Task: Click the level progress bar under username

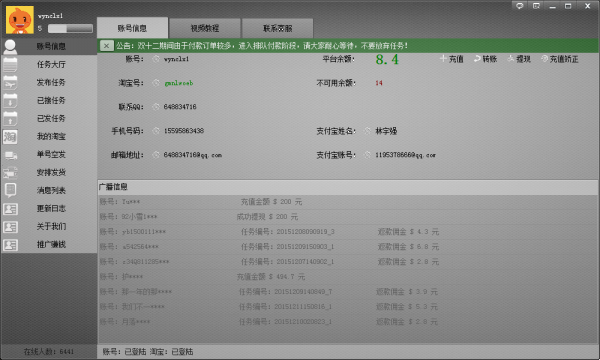Action: point(70,29)
